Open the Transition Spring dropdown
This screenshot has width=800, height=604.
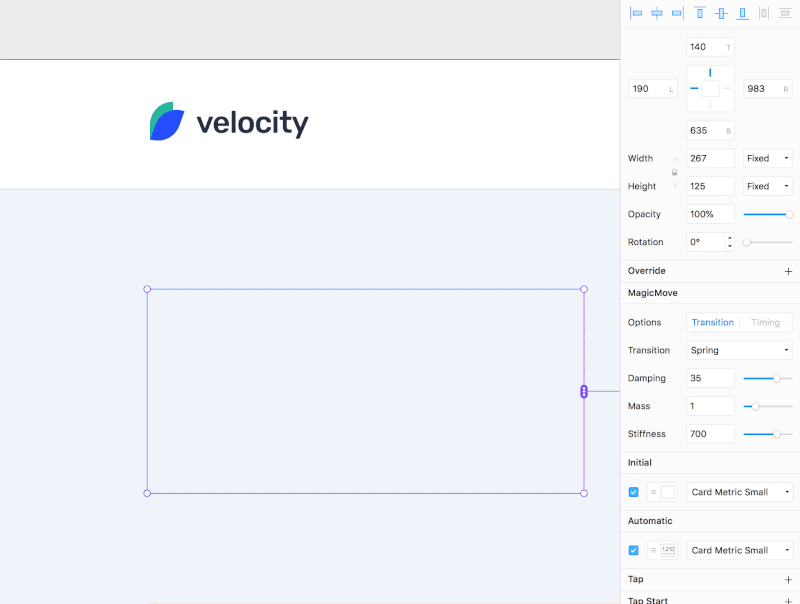(x=739, y=350)
